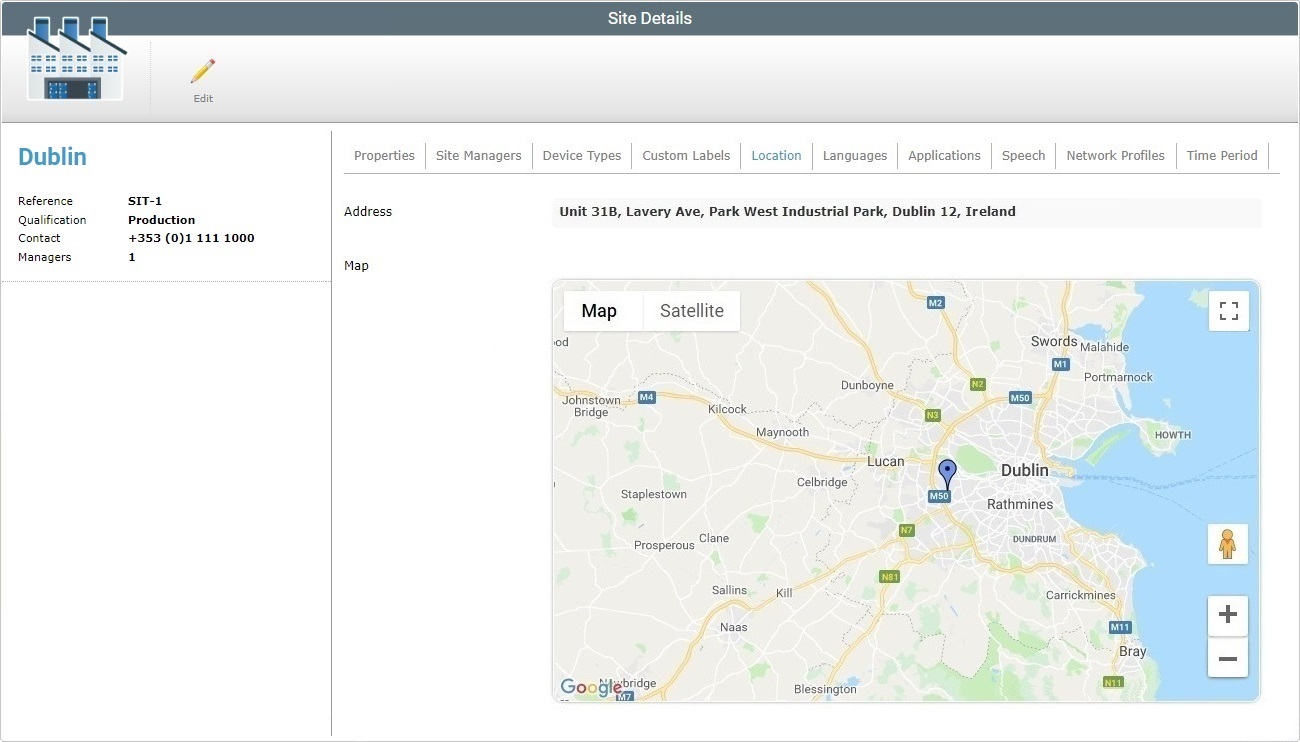Open the Applications tab
This screenshot has width=1300, height=742.
click(944, 155)
